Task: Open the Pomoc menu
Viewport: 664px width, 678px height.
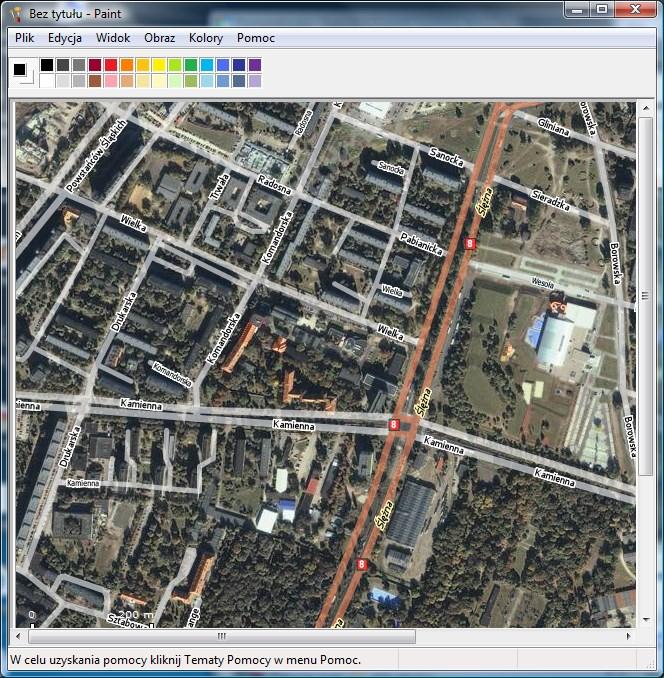Action: (x=255, y=38)
